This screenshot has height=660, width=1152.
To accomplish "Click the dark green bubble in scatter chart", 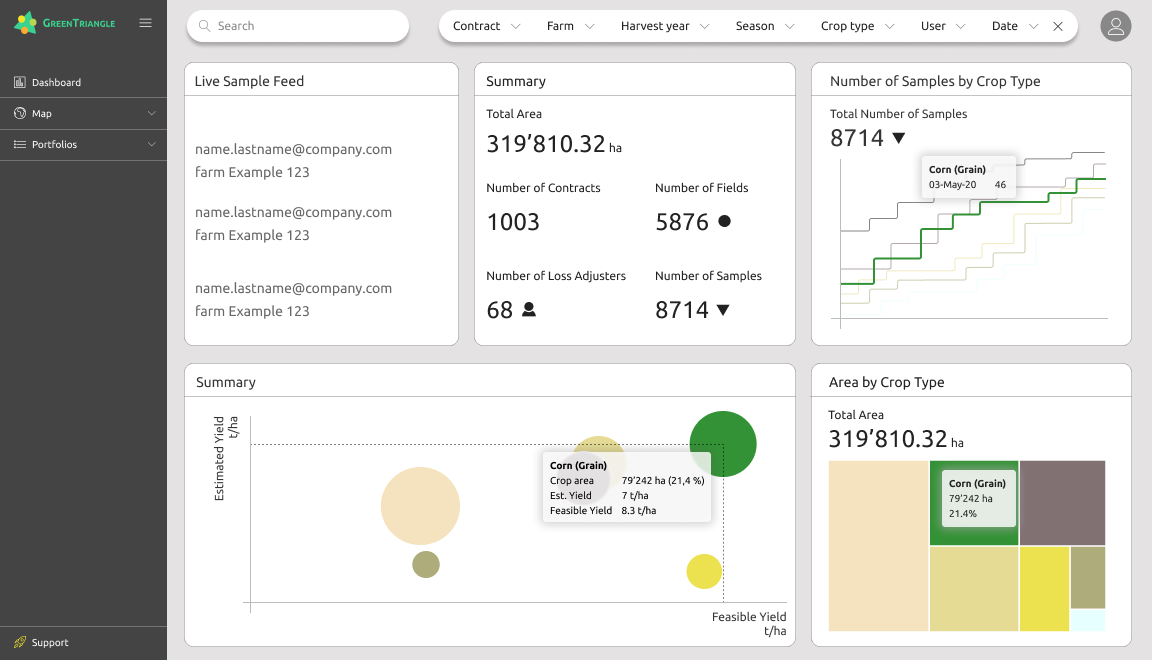I will tap(723, 443).
